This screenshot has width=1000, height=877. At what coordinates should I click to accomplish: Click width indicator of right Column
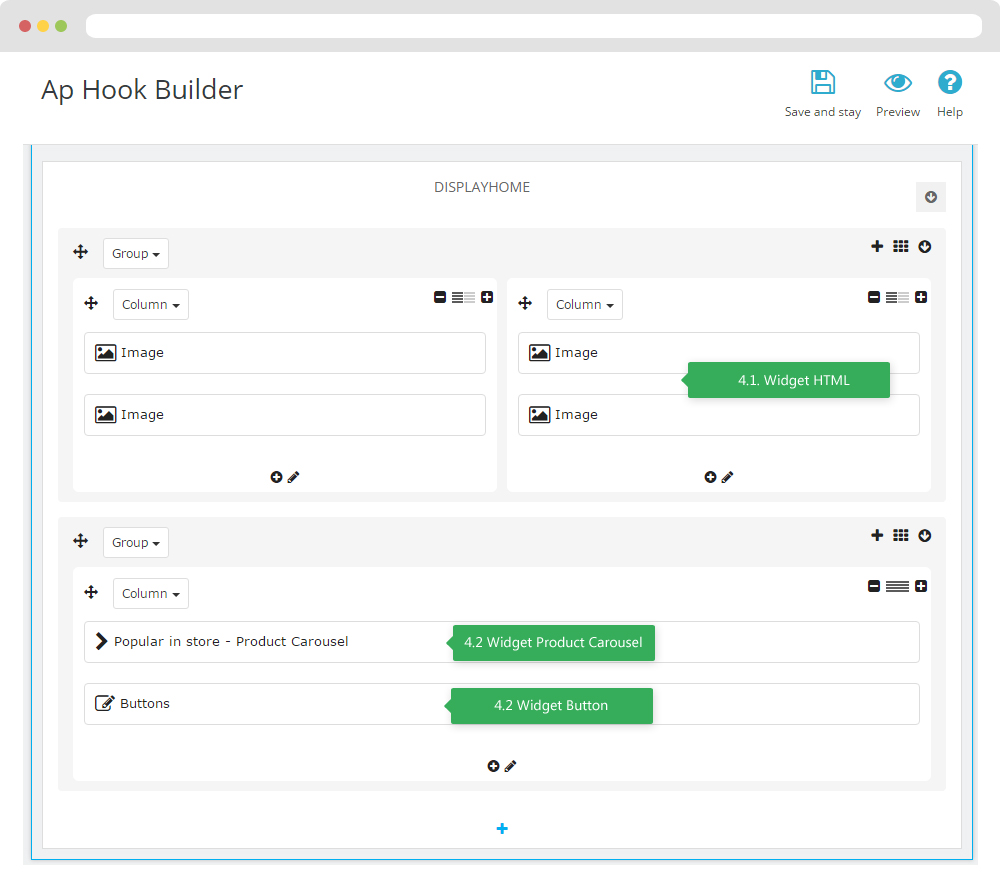[x=897, y=297]
